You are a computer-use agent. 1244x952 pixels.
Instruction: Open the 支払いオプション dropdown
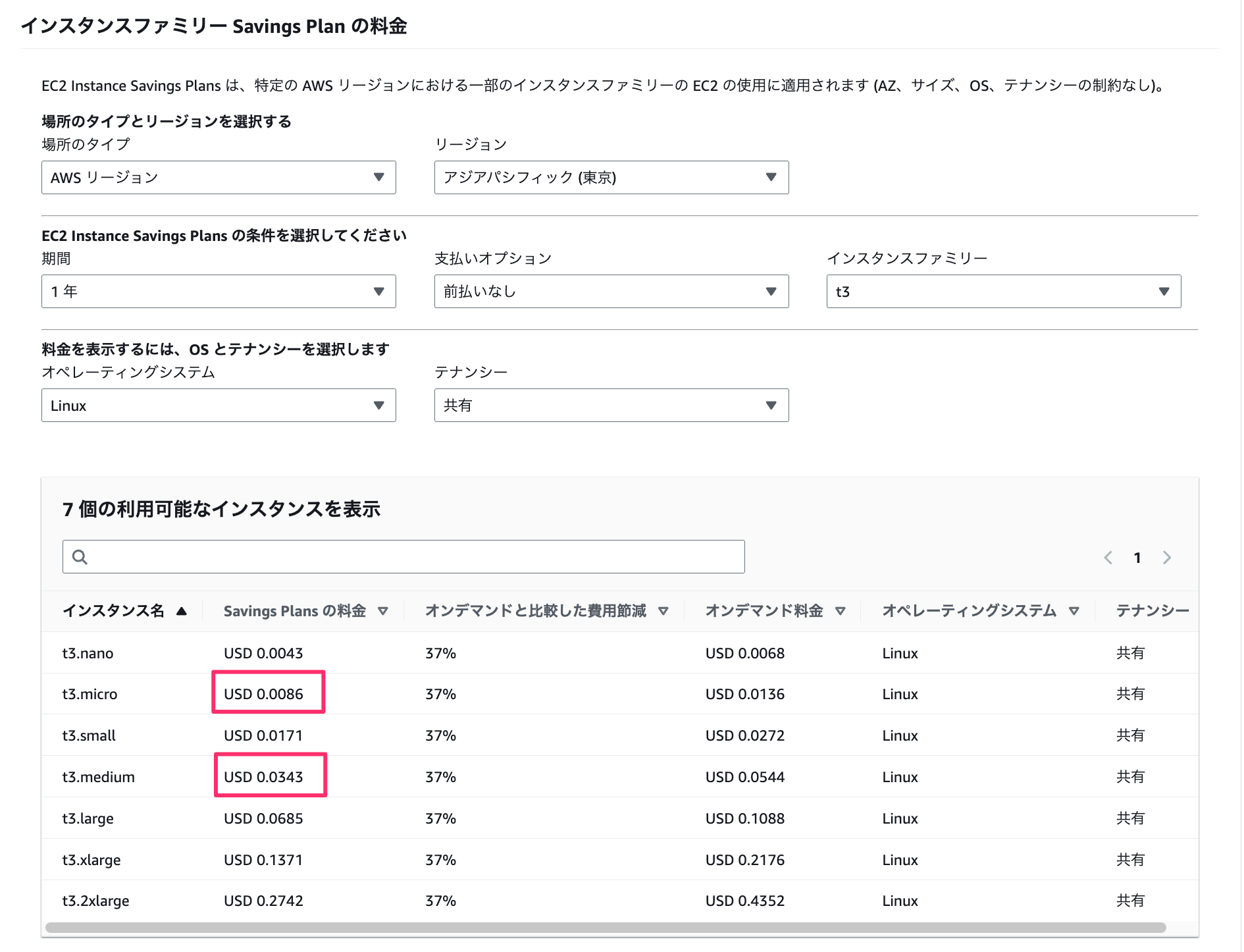coord(611,291)
